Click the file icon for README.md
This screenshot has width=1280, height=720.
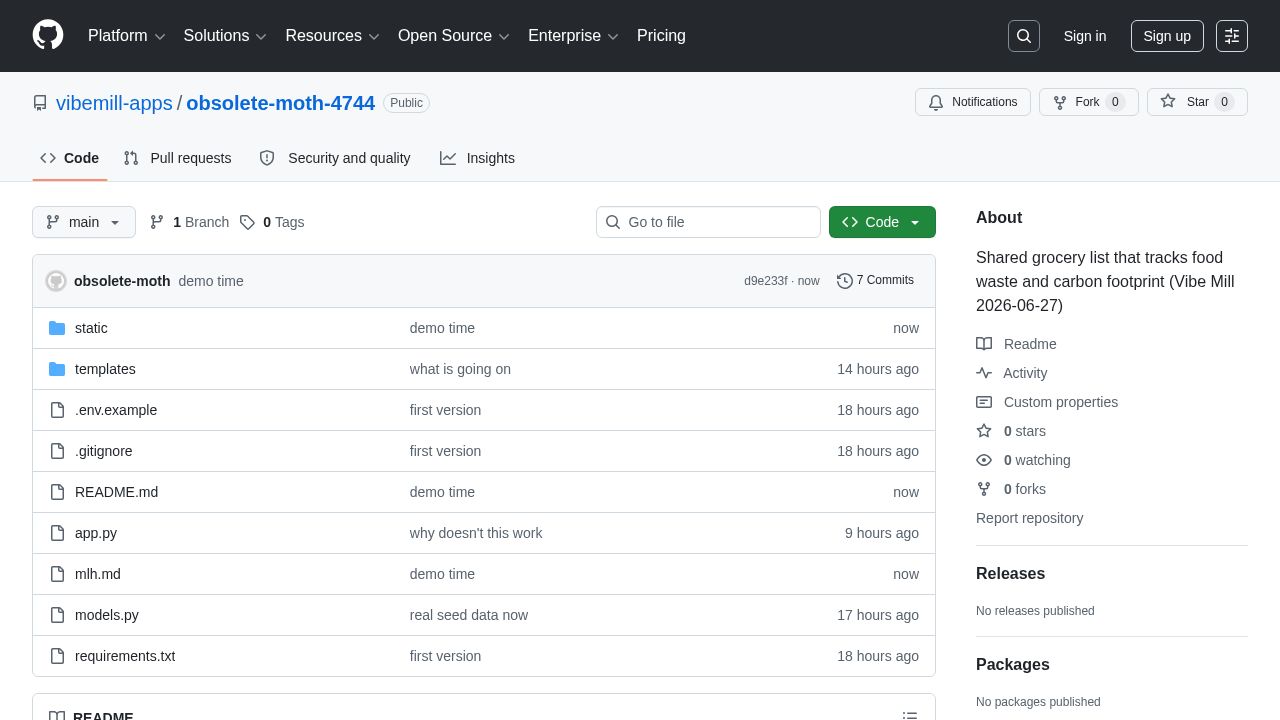[x=57, y=492]
